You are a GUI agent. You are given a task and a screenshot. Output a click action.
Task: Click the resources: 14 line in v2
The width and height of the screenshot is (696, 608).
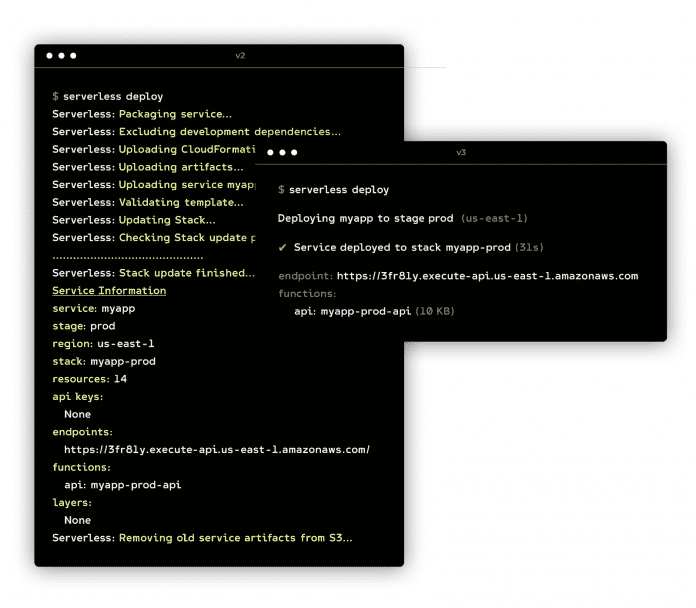pos(89,379)
